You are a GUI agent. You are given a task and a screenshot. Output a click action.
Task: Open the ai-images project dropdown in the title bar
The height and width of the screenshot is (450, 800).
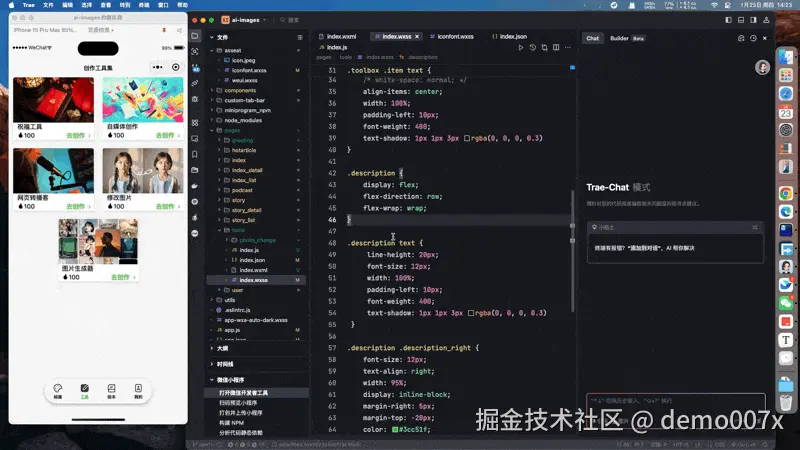(x=245, y=20)
